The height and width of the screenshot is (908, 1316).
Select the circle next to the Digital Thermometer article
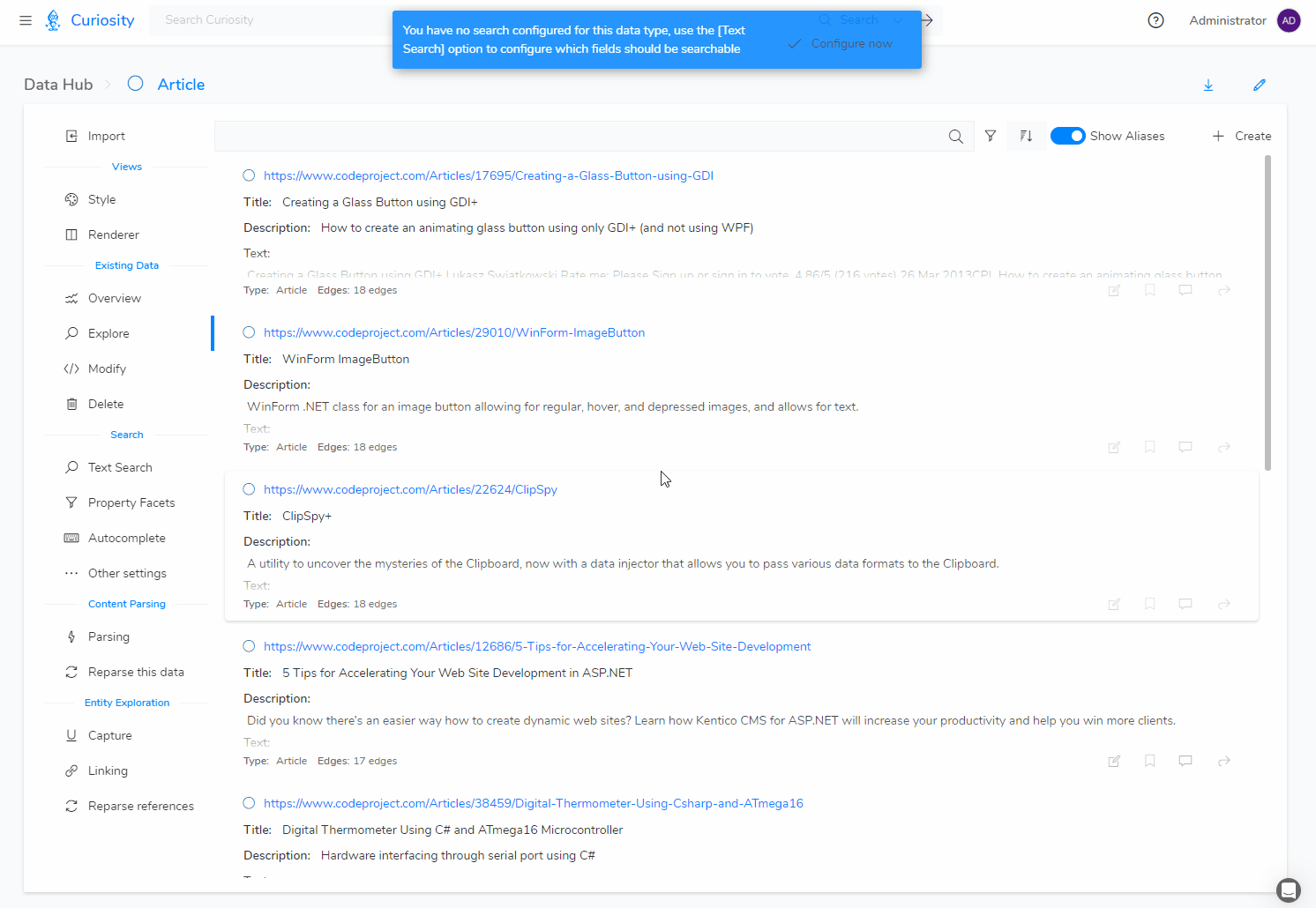pos(248,802)
